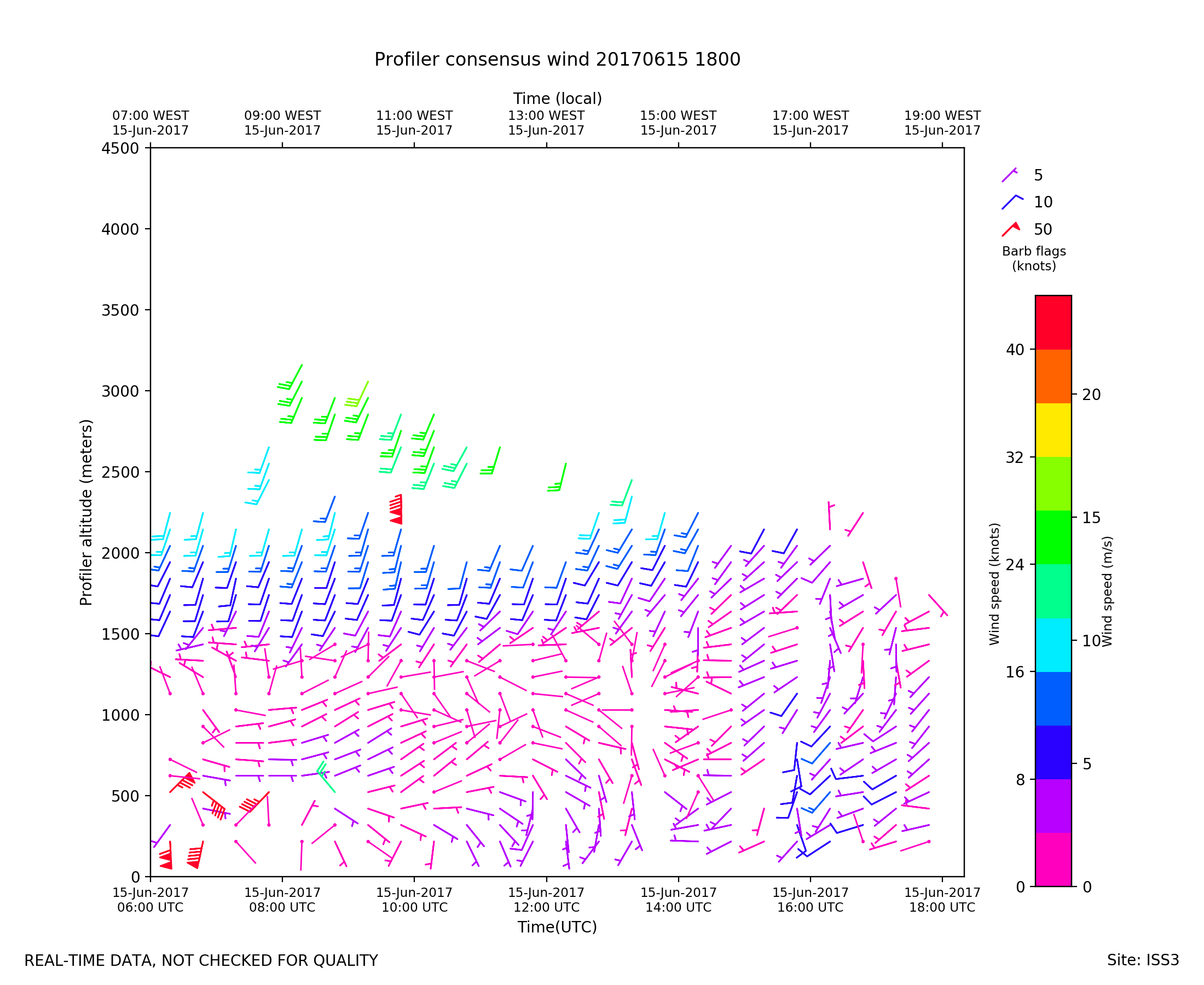
Task: Click the 4500 altitude tick label
Action: tap(120, 149)
